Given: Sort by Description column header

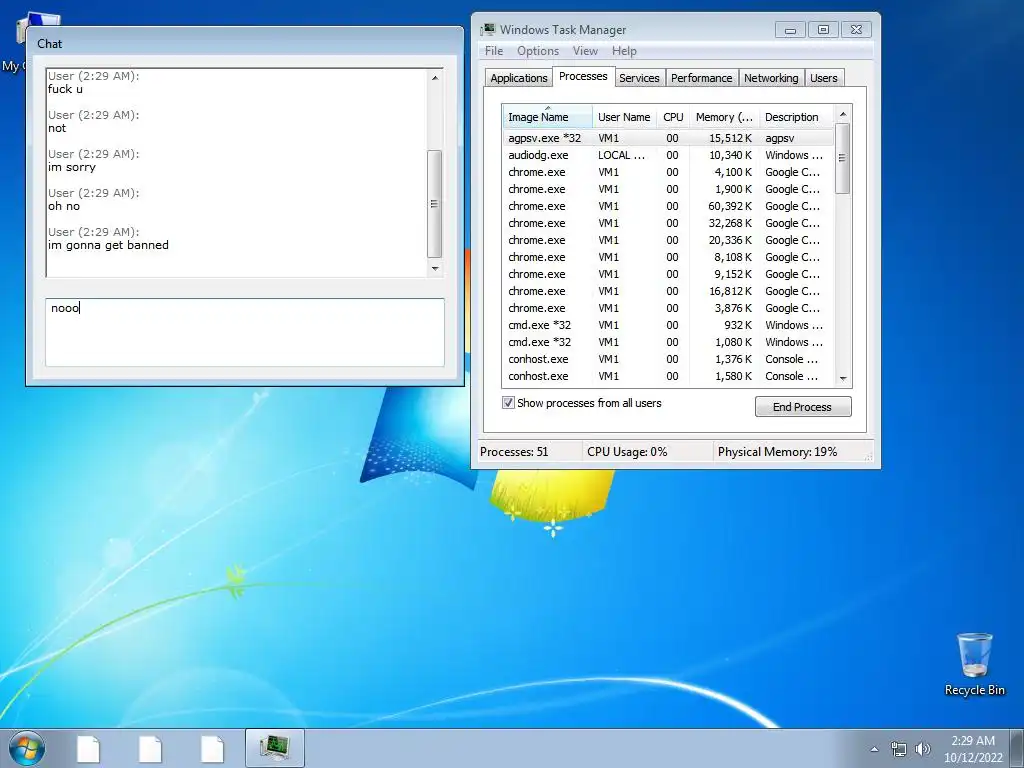Looking at the screenshot, I should pos(796,117).
